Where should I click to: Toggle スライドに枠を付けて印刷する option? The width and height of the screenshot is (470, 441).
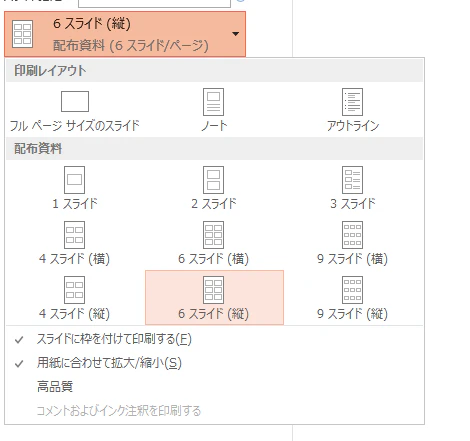(214, 339)
